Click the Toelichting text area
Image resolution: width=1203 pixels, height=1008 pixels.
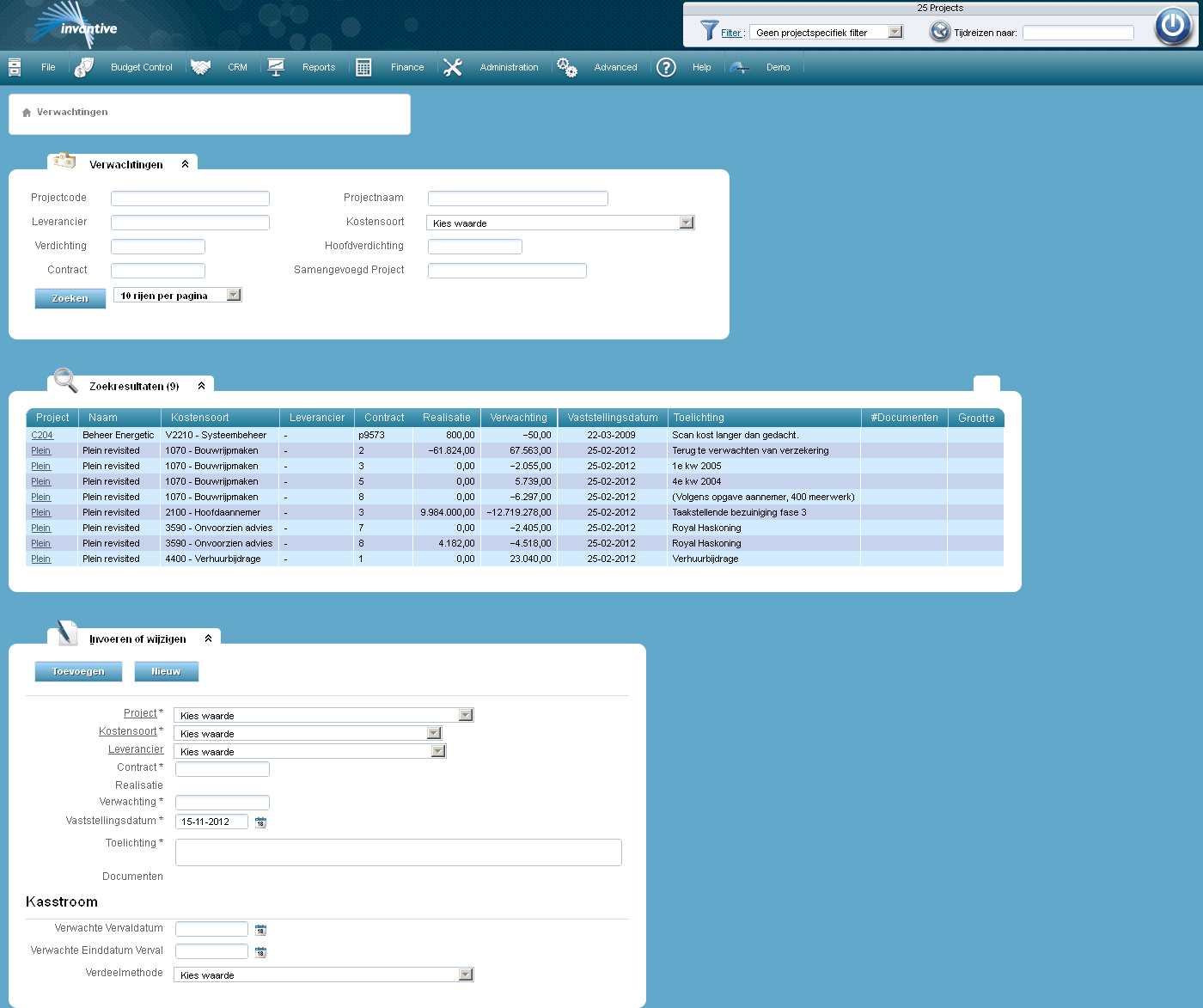point(399,852)
